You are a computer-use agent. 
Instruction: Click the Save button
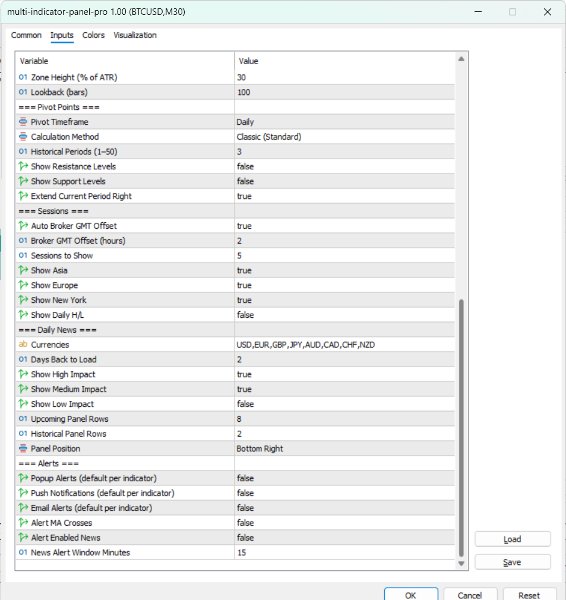pos(512,562)
